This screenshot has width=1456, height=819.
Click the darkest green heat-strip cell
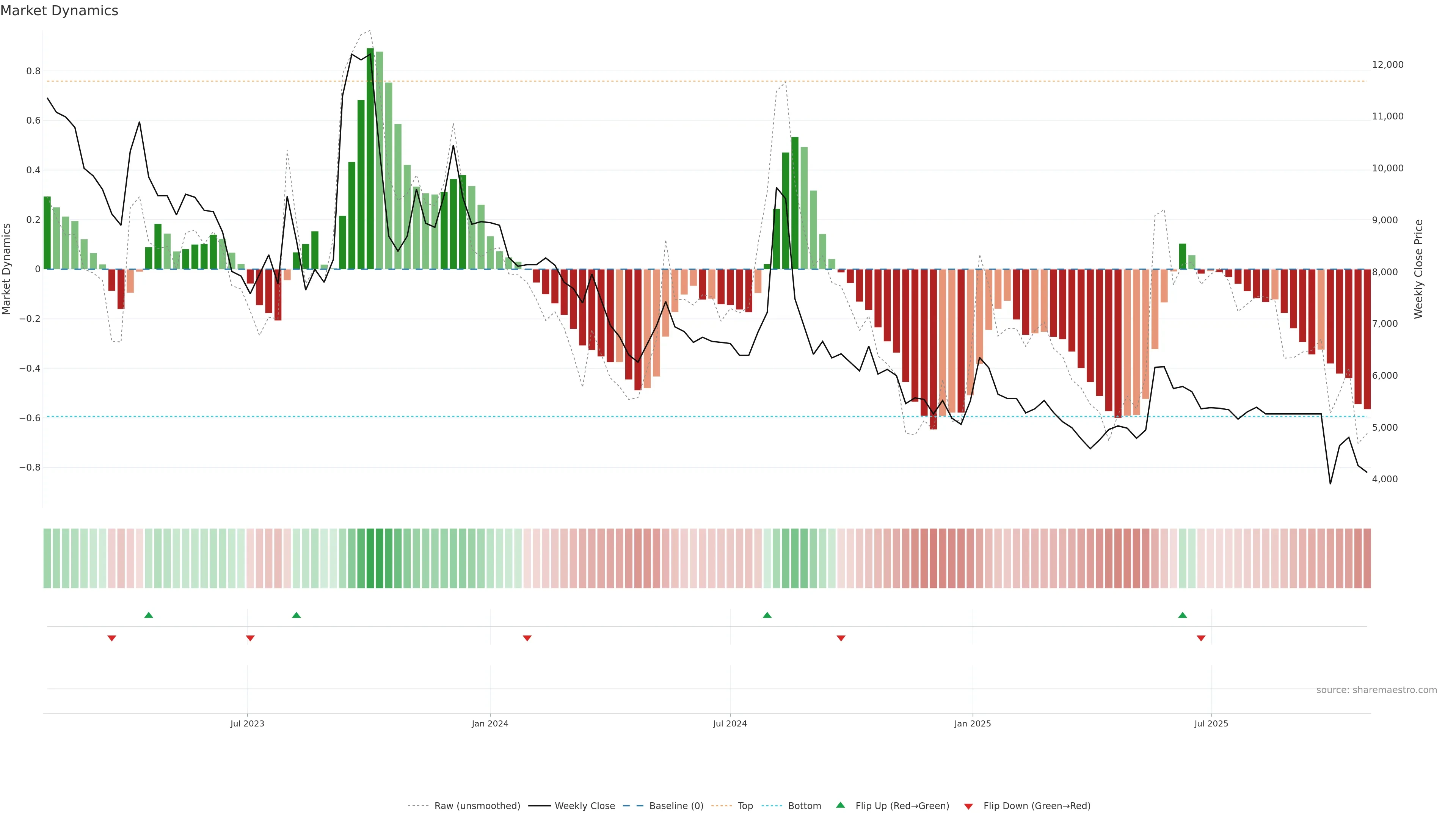coord(370,558)
